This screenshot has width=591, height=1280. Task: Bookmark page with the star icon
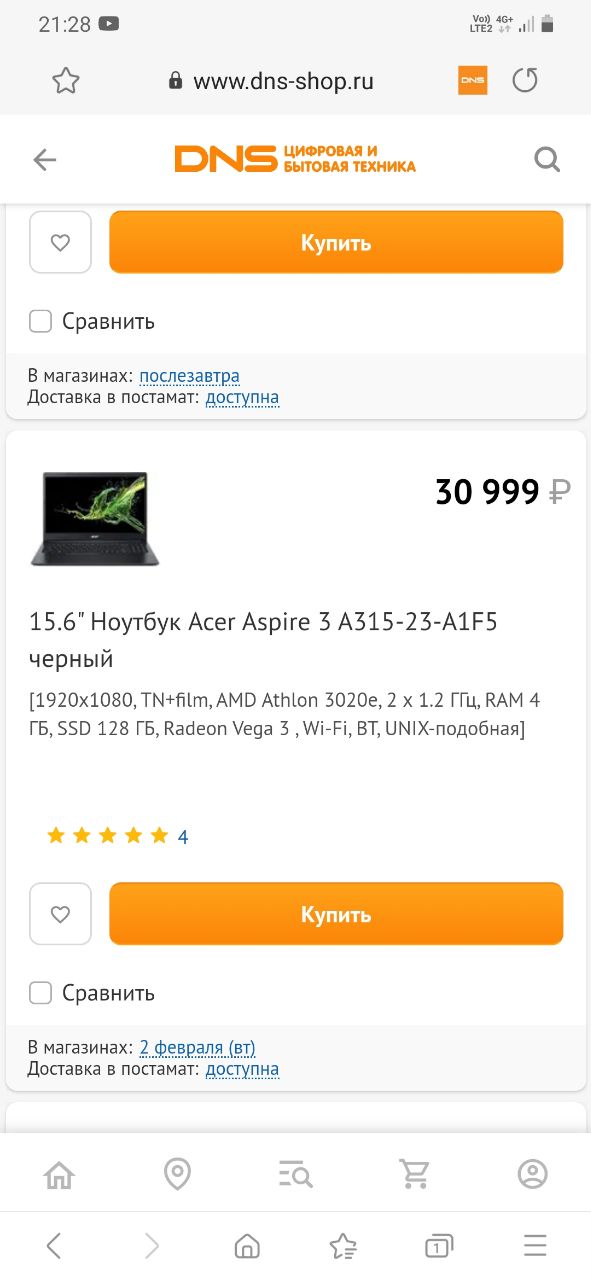65,81
